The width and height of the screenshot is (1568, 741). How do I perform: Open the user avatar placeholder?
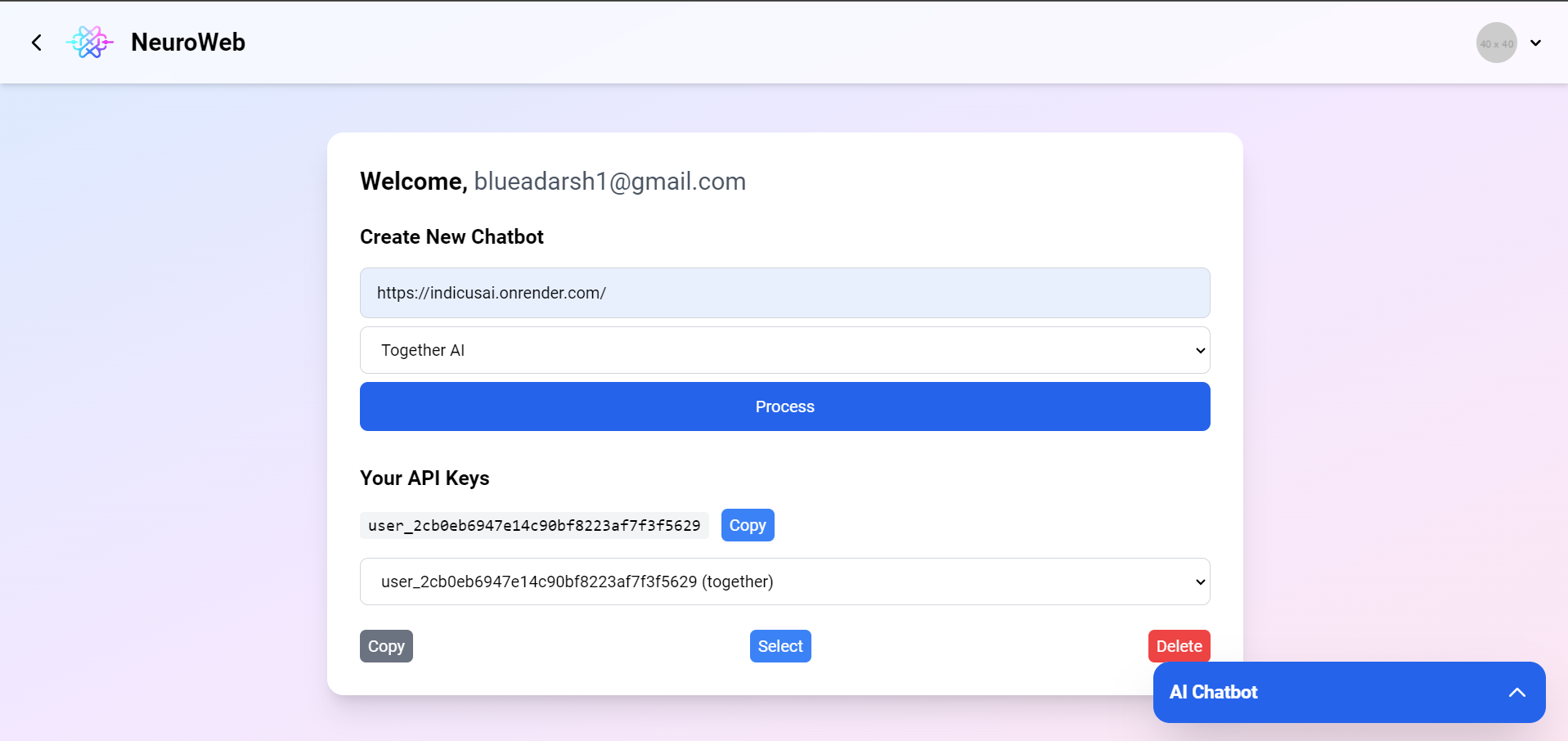pyautogui.click(x=1496, y=43)
